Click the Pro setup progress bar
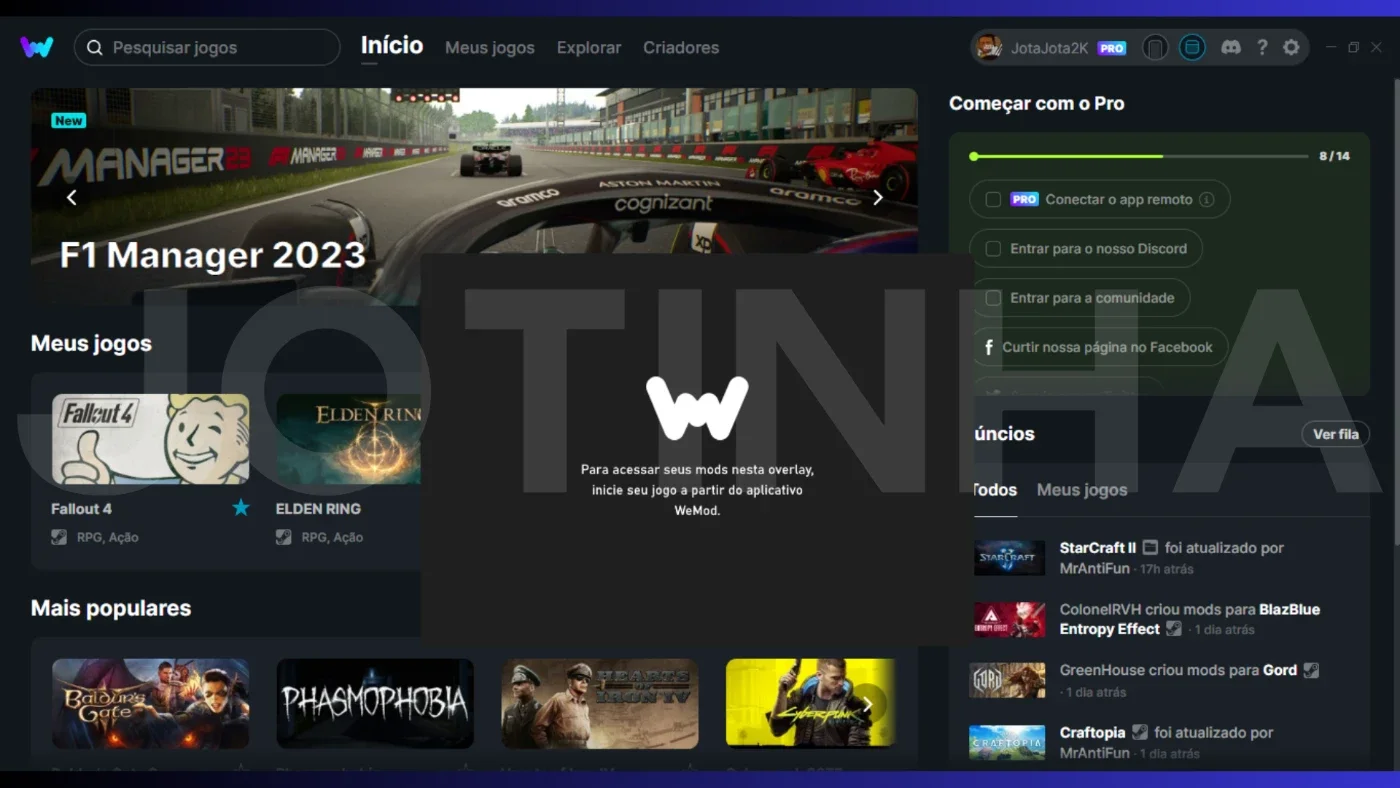Screen dimensions: 1400x788 tap(1139, 156)
